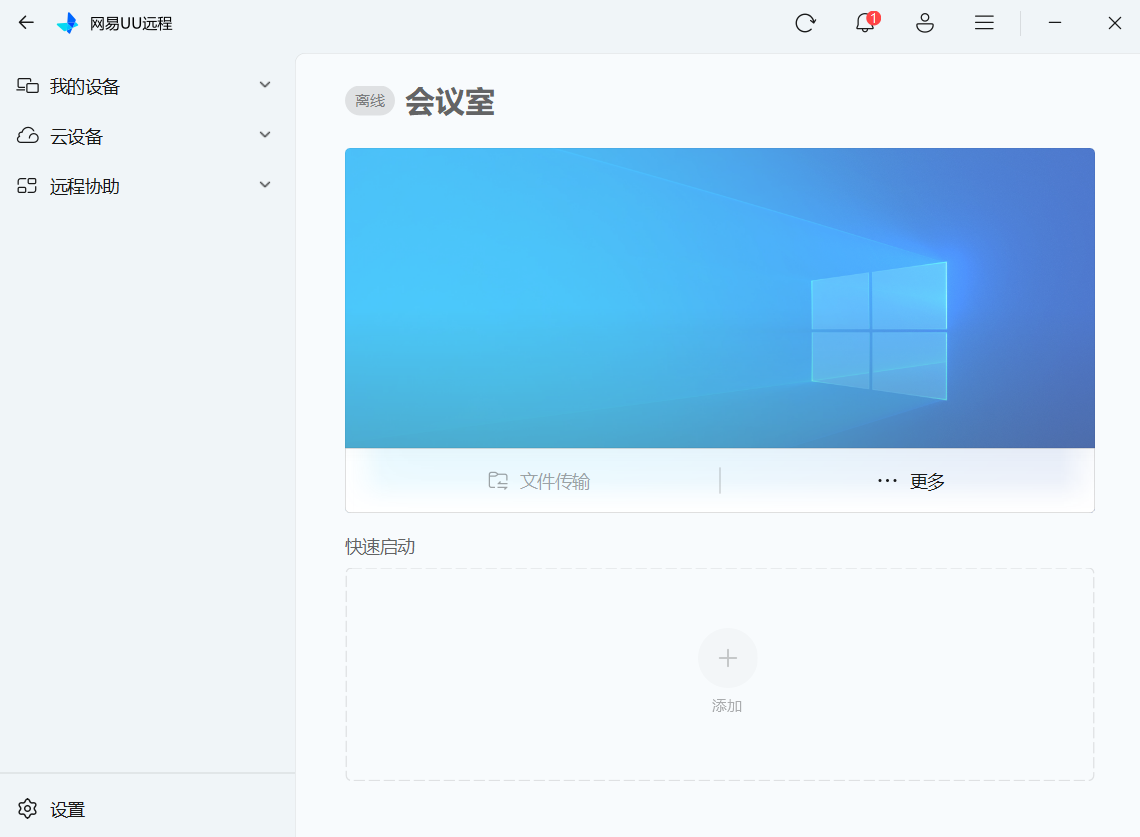This screenshot has height=837, width=1140.
Task: Open the hamburger main menu
Action: [x=984, y=23]
